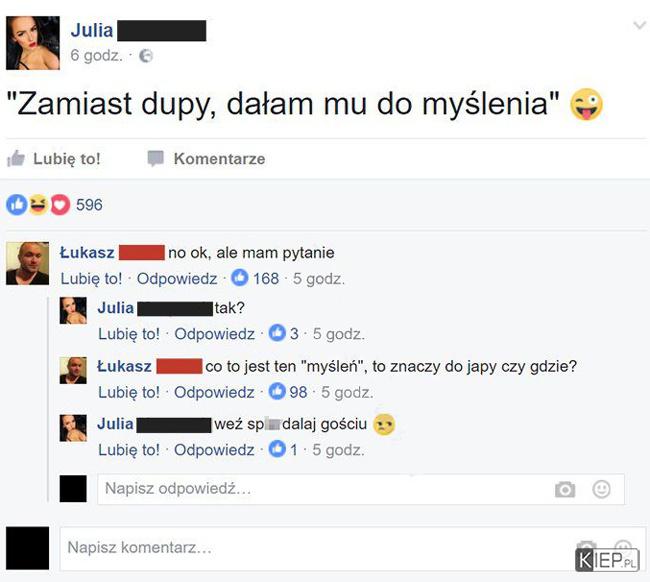Open emoji picker in the reply field
The height and width of the screenshot is (582, 650).
(601, 489)
